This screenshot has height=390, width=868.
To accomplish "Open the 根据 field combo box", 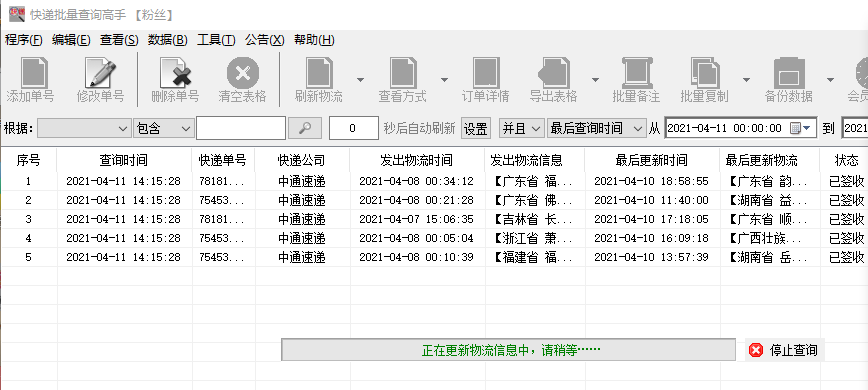I will click(84, 128).
